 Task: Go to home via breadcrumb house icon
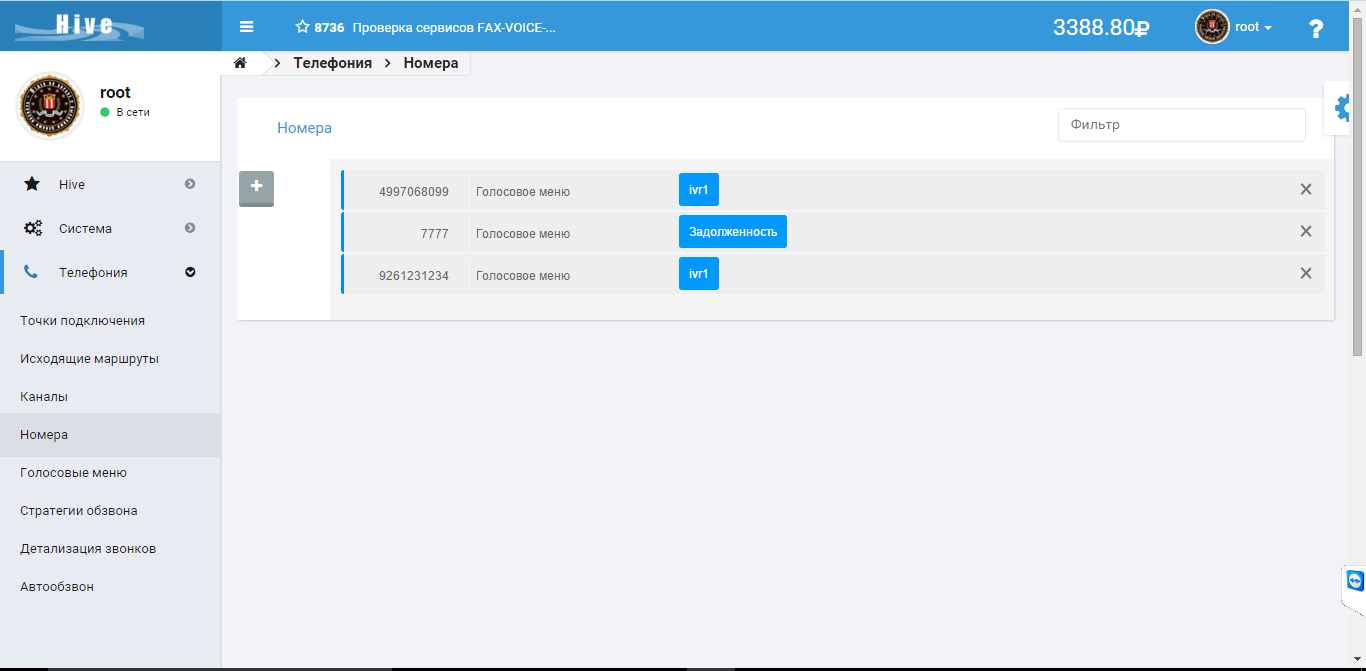coord(240,63)
